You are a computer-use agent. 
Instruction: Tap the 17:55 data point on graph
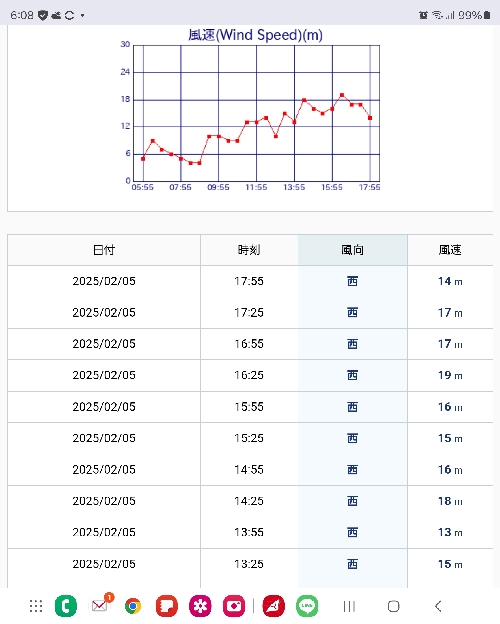click(370, 118)
